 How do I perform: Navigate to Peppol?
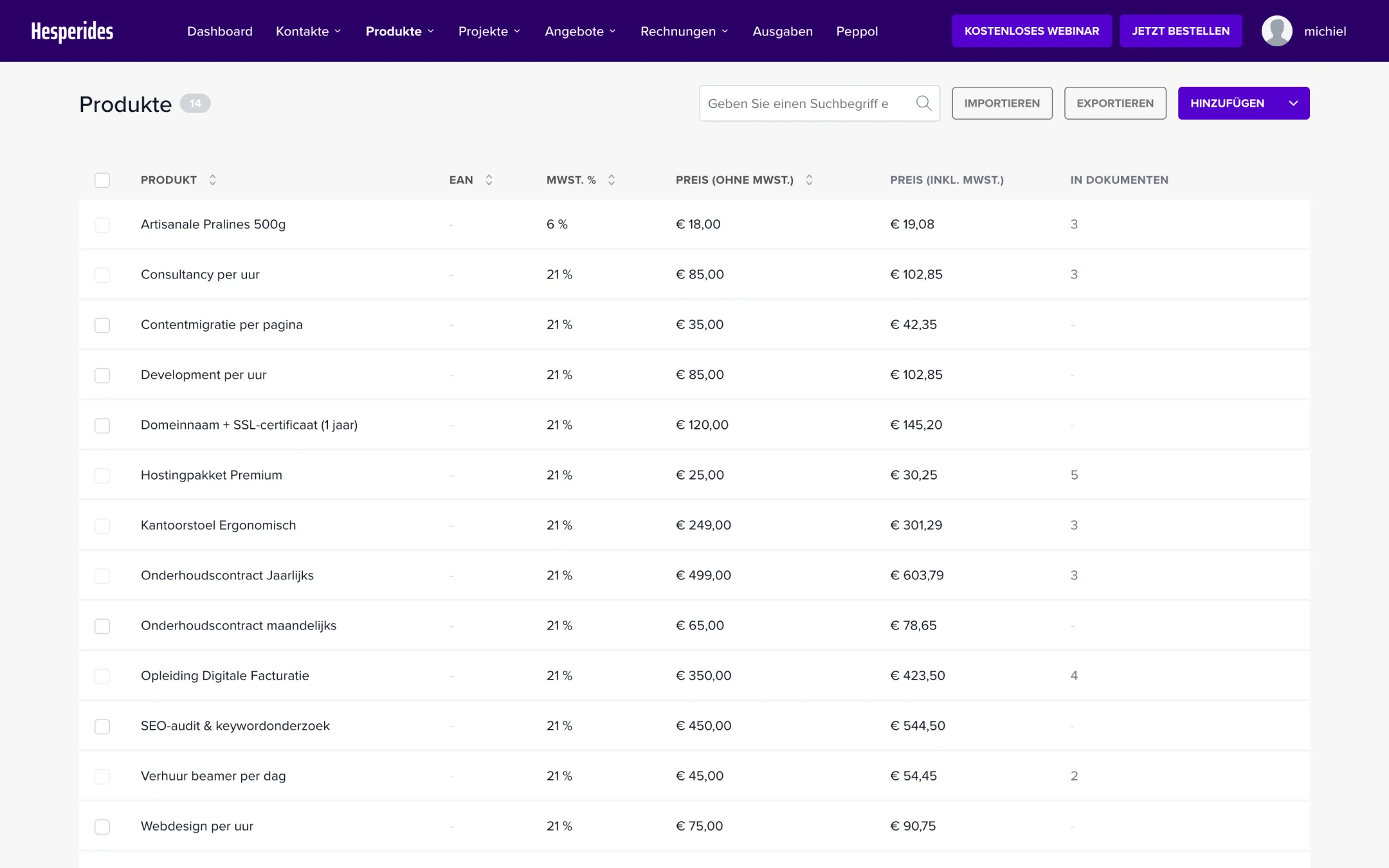coord(857,31)
